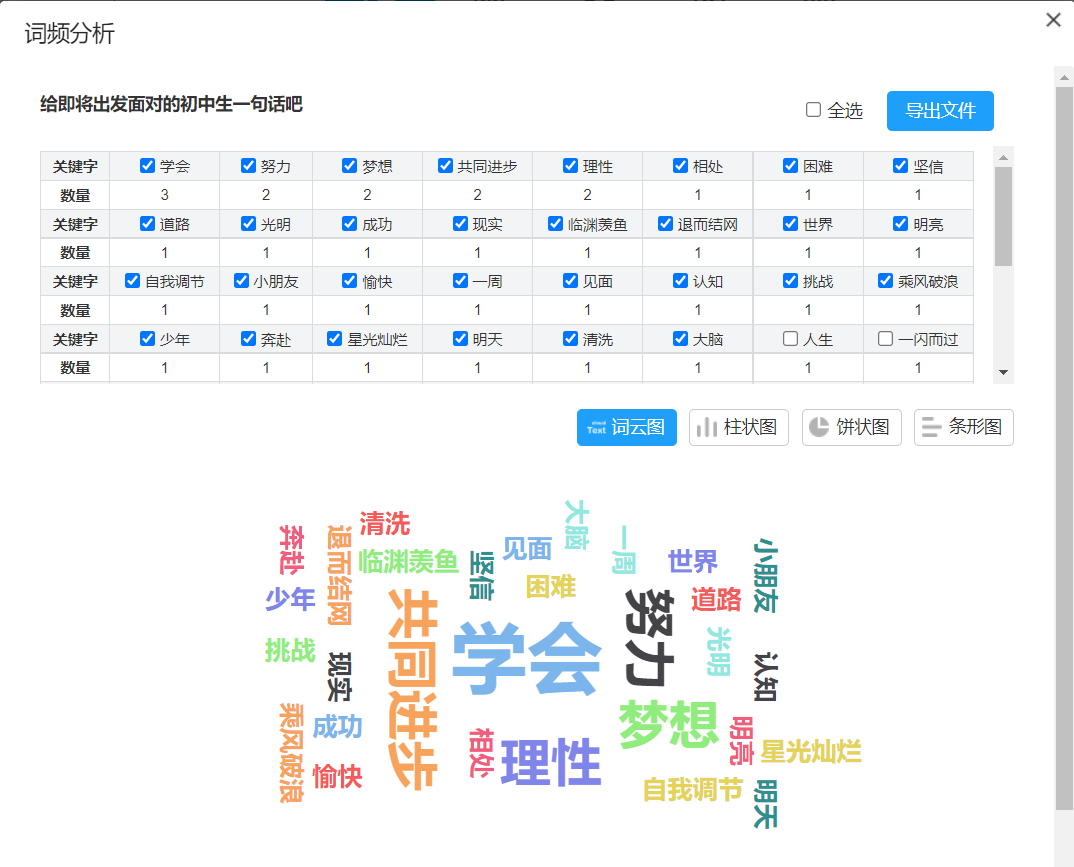The image size is (1074, 867).
Task: Click the dialog's vertical scrollbar on right edge
Action: coord(1063,450)
